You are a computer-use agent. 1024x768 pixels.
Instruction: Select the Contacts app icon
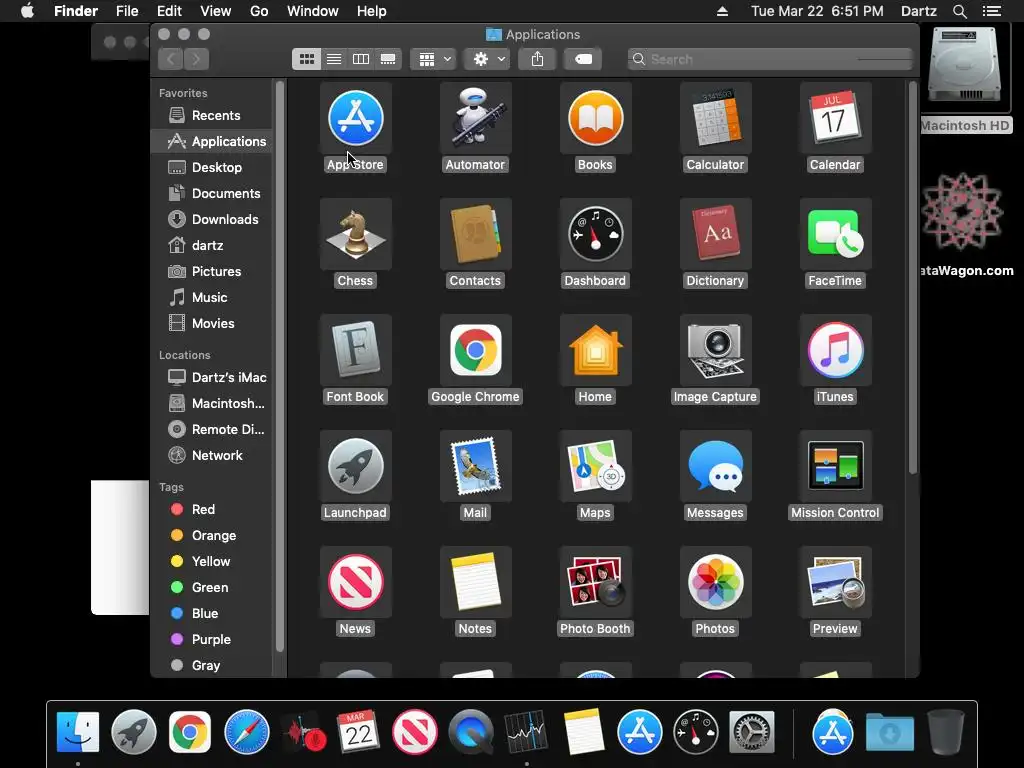click(x=475, y=234)
